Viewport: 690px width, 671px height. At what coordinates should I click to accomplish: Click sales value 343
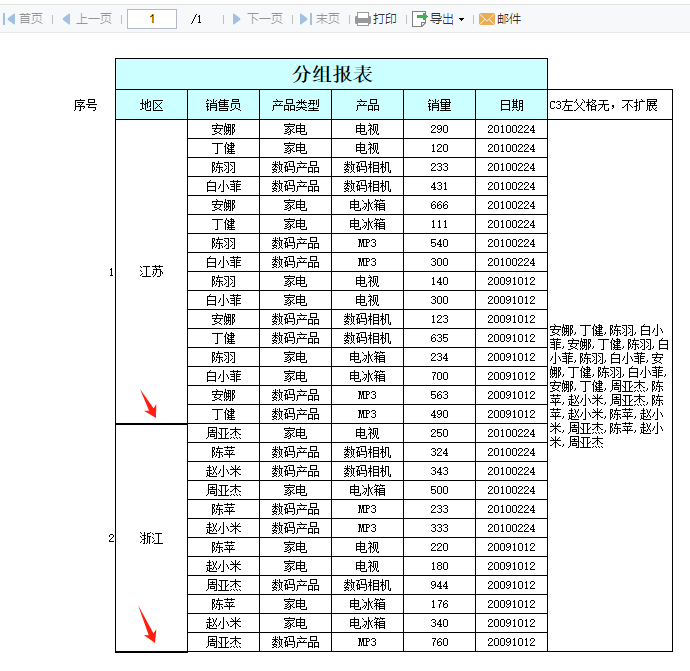coord(439,471)
